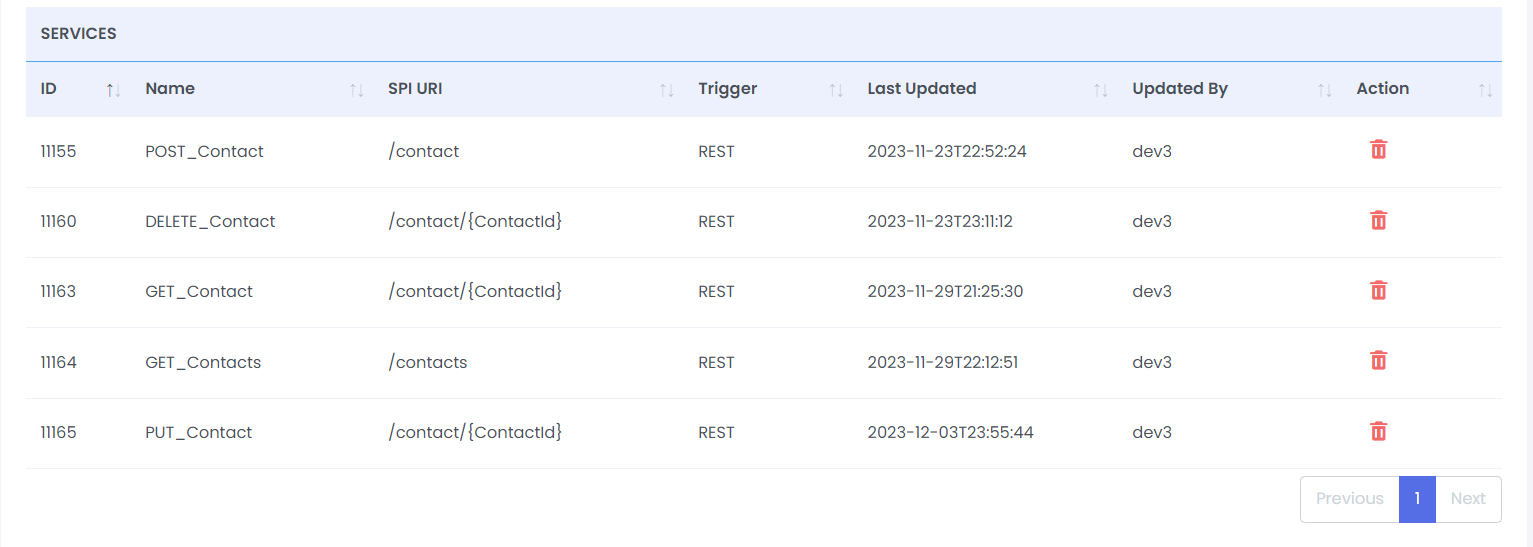Screen dimensions: 1533x547
Task: Open the POST_Contact service name
Action: [204, 152]
